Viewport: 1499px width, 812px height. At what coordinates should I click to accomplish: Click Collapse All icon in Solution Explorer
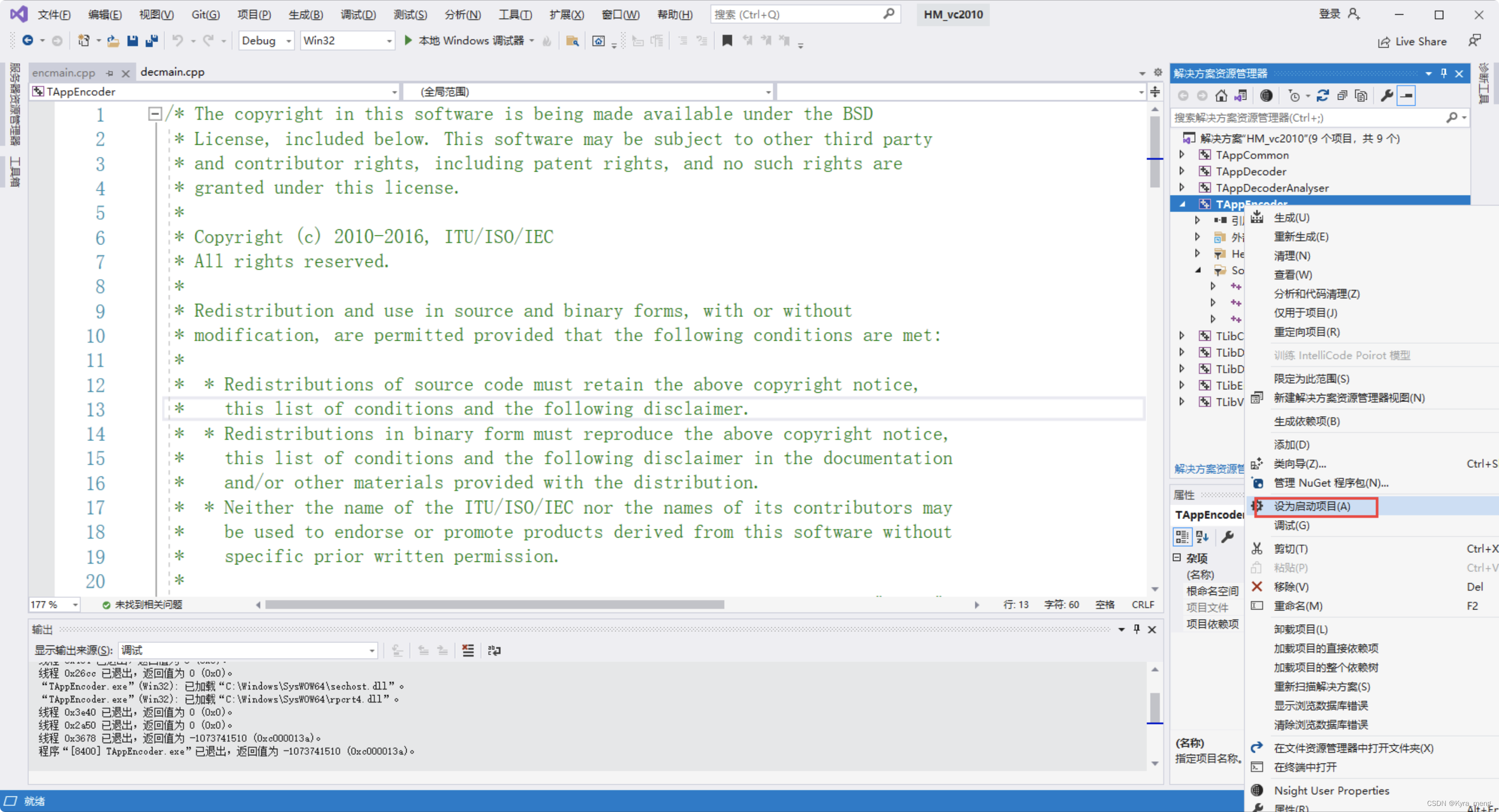1342,95
